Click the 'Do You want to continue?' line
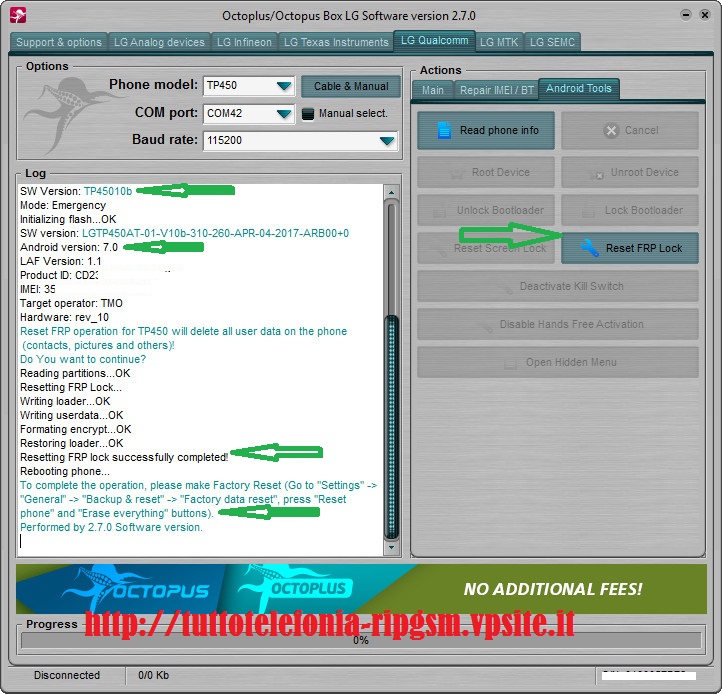 (x=83, y=359)
